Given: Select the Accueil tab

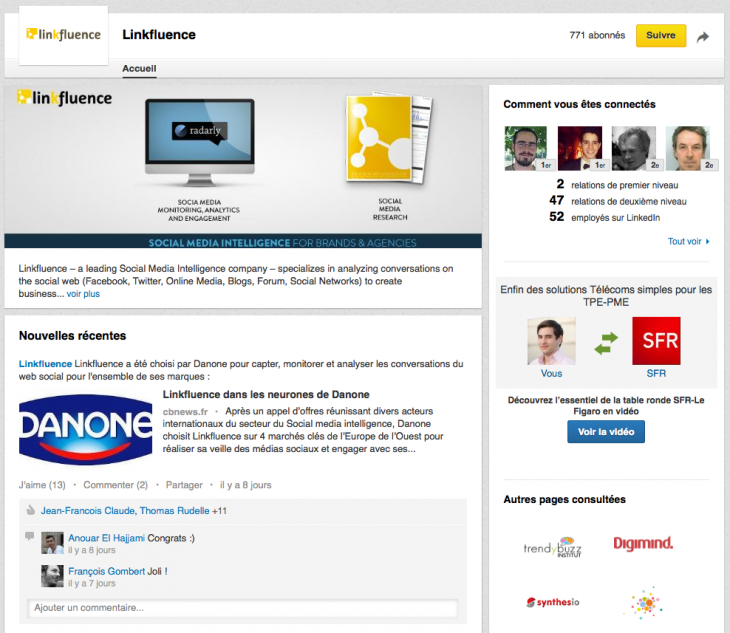Looking at the screenshot, I should (139, 68).
